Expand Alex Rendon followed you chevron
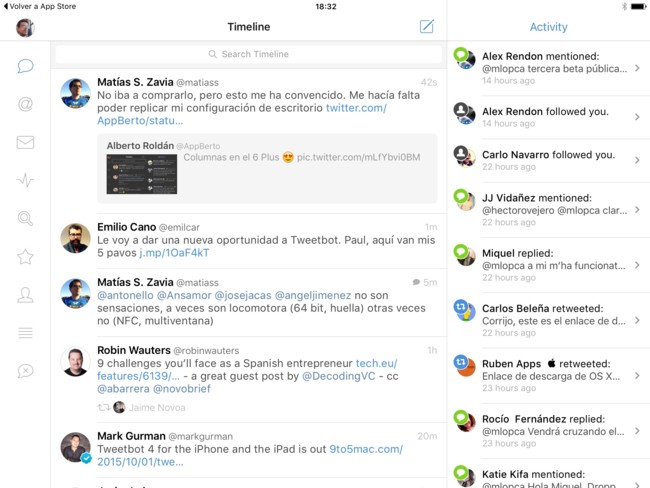Image resolution: width=650 pixels, height=488 pixels. click(x=637, y=117)
